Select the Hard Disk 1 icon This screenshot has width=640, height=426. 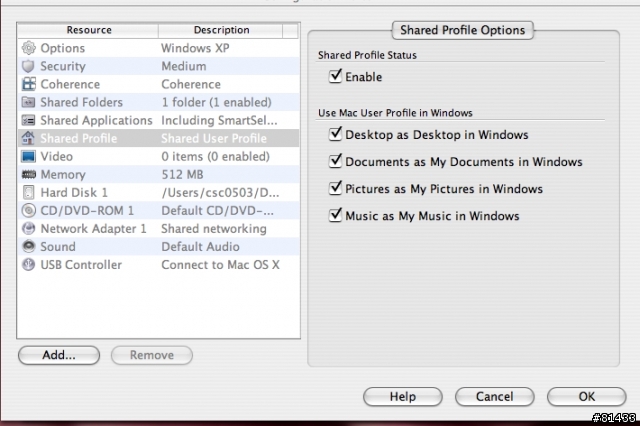tap(28, 192)
